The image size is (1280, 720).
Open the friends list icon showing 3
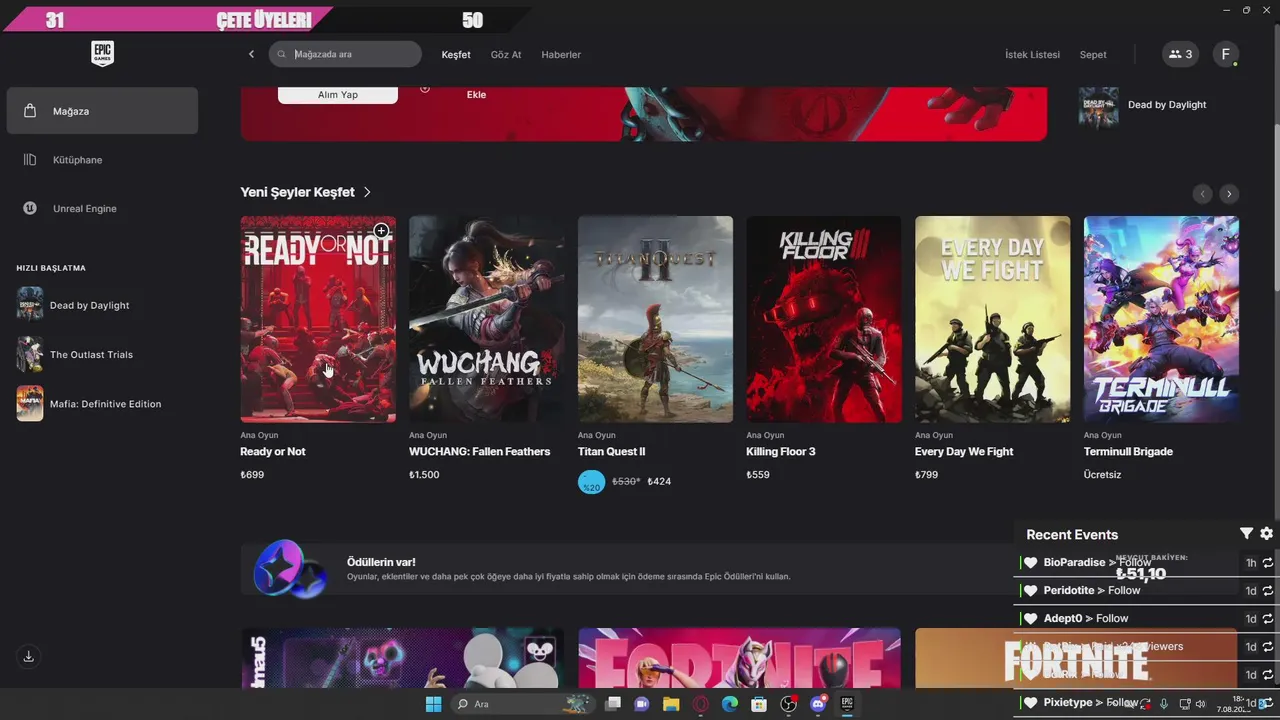coord(1181,54)
